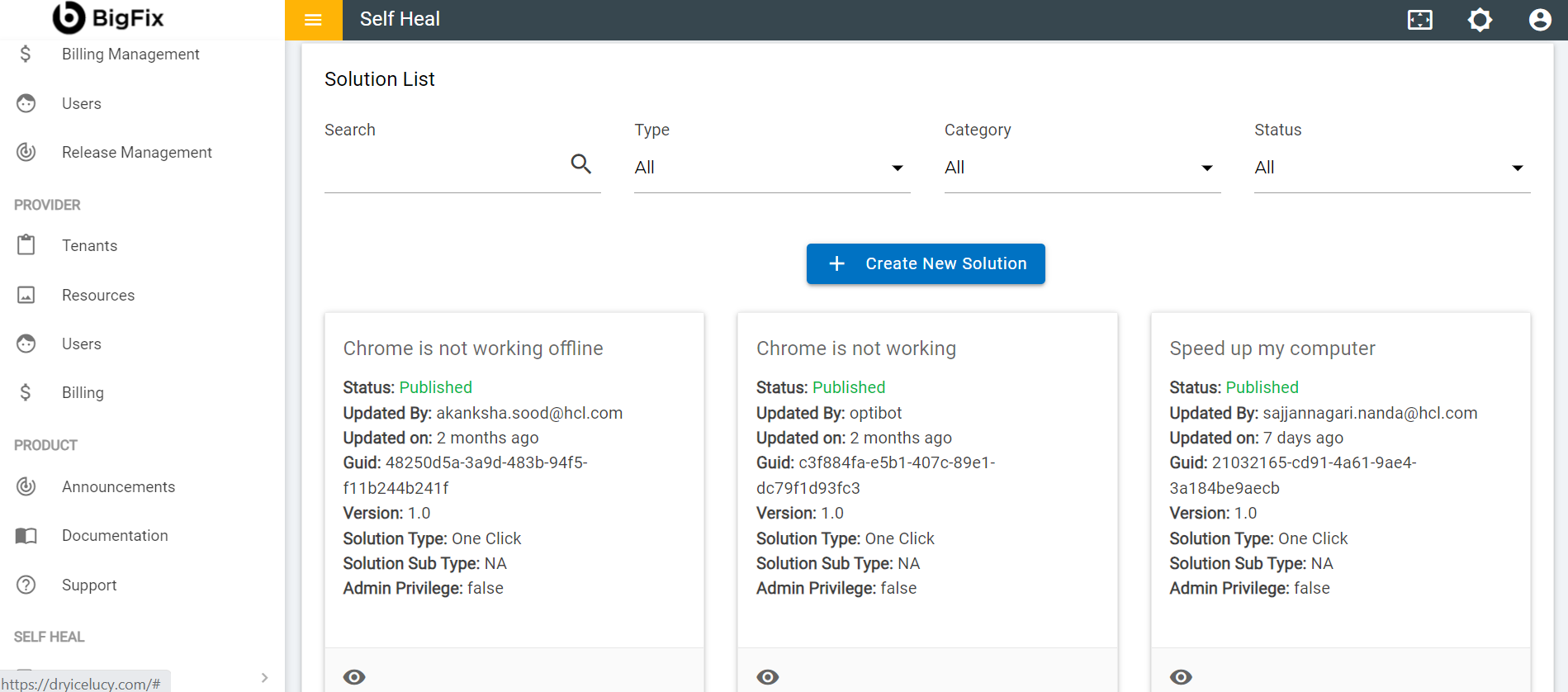Expand the Category filter dropdown
Screen dimensions: 1568x692
(x=1082, y=168)
